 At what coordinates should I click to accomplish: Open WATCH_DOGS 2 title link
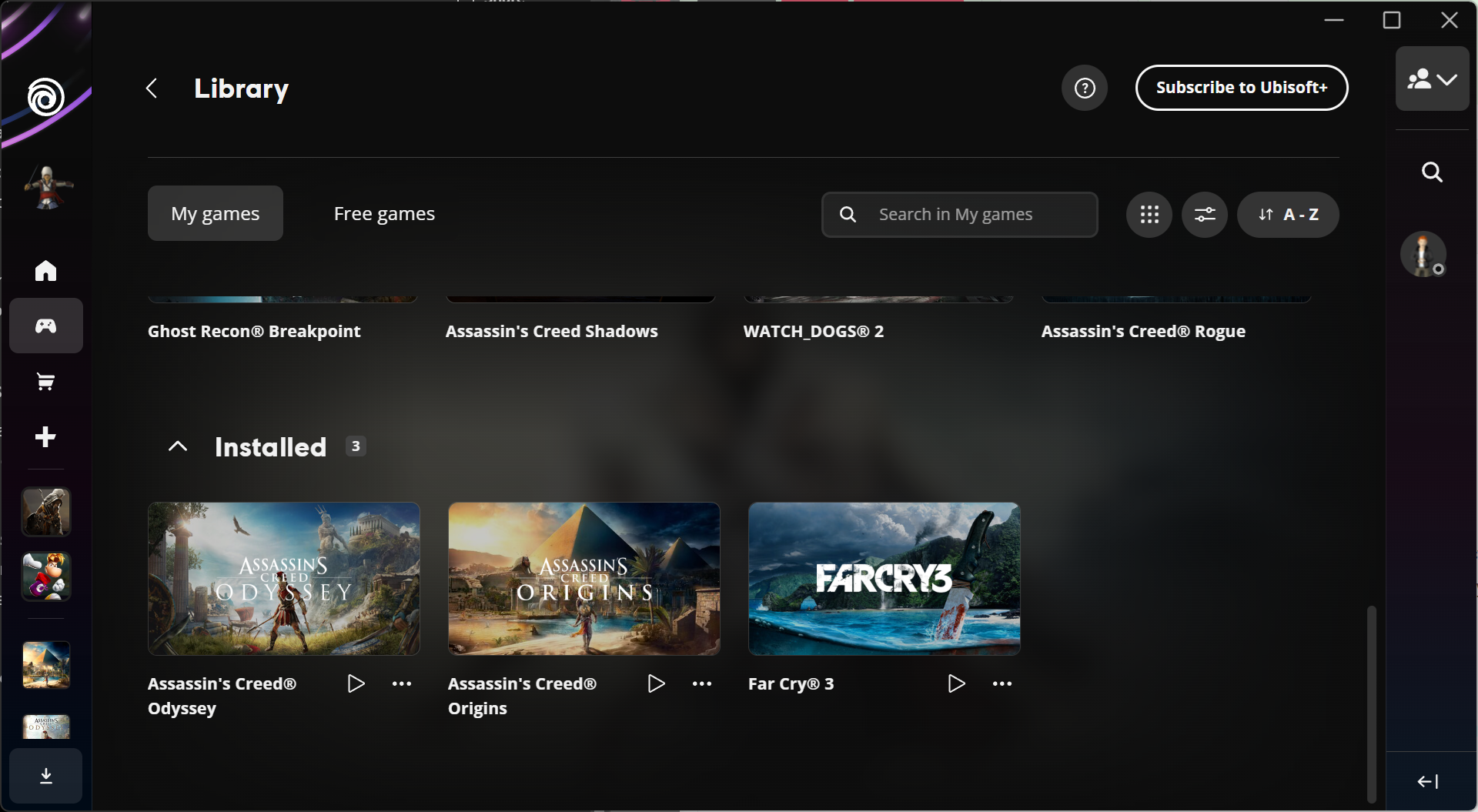click(814, 331)
